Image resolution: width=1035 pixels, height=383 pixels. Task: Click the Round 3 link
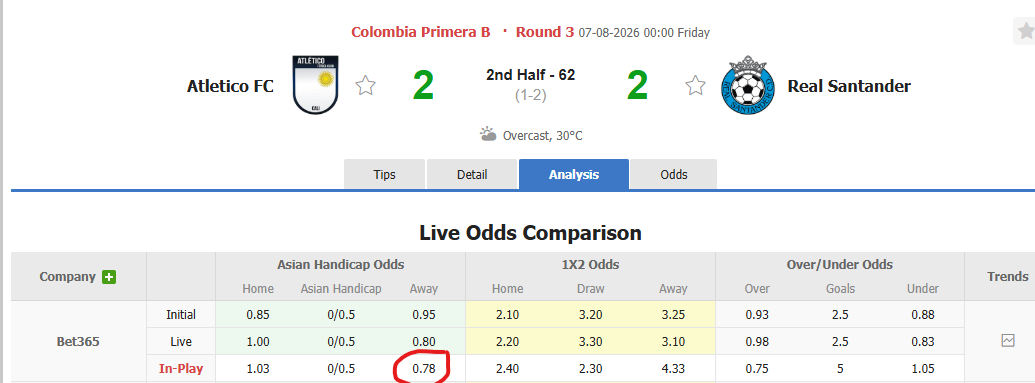(x=545, y=32)
